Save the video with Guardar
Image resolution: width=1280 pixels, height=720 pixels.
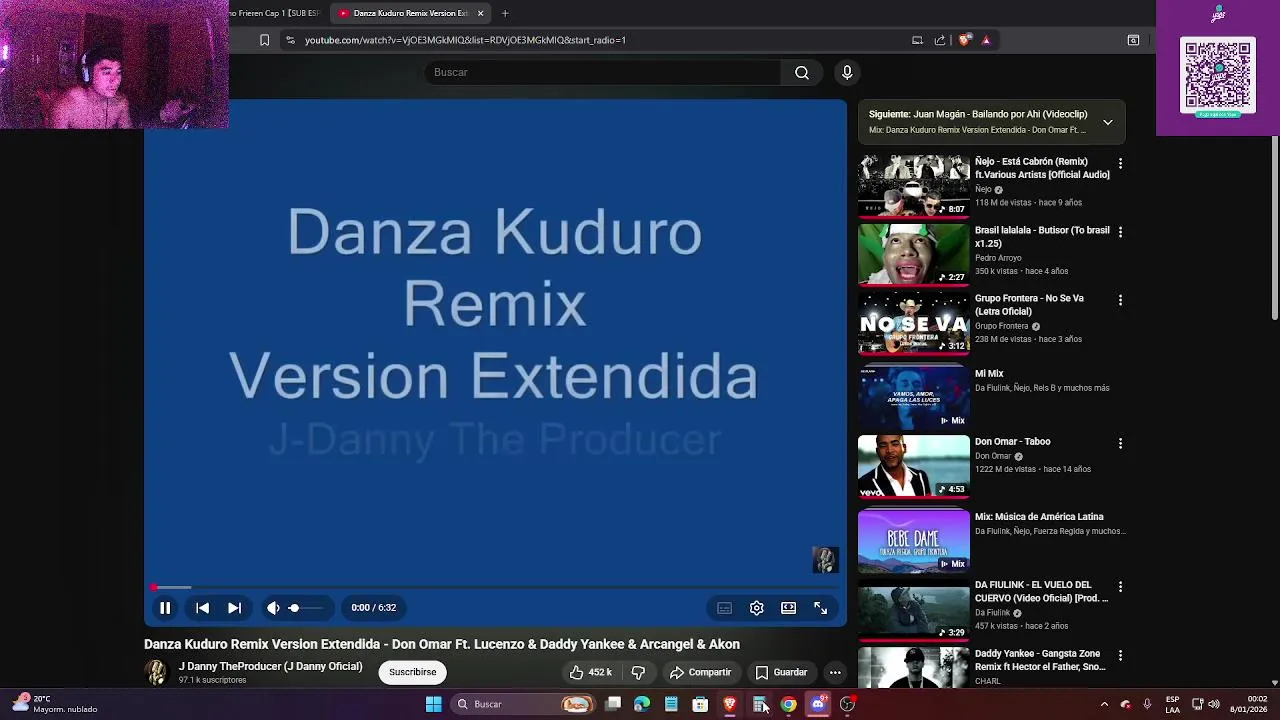781,672
